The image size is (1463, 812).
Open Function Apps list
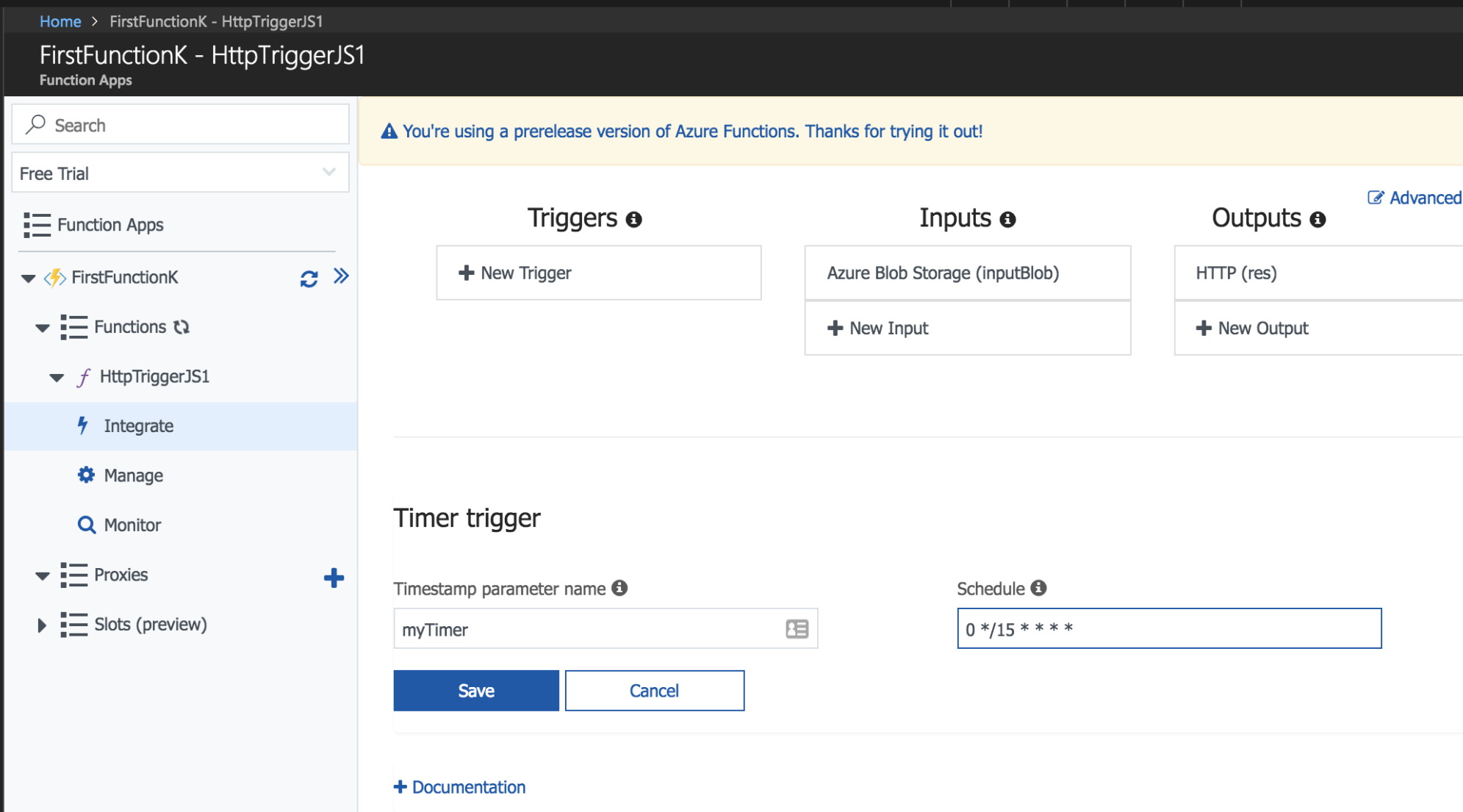110,225
